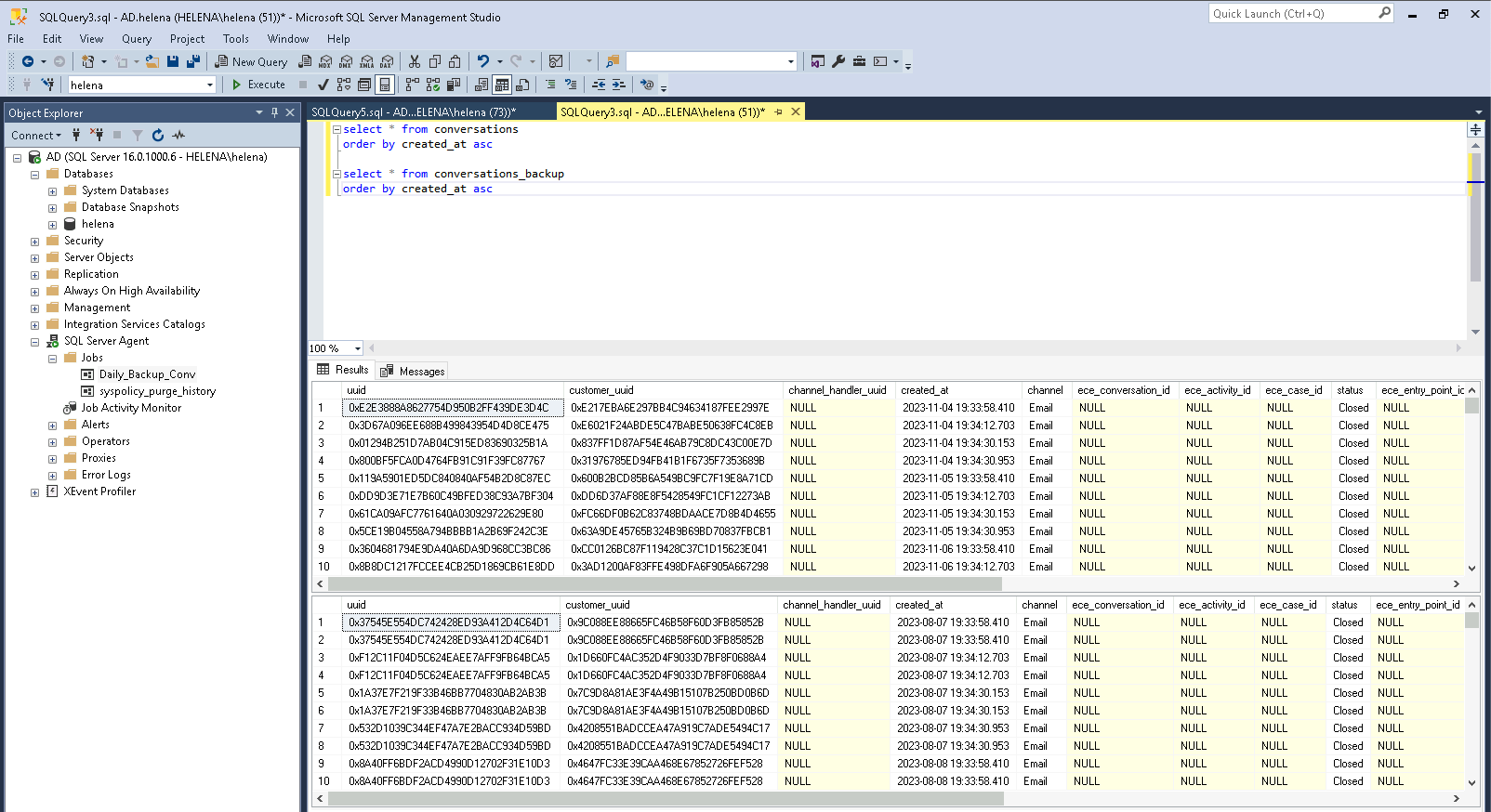Screen dimensions: 1491x812
Task: Open the Activity Monitor icon in Object Explorer
Action: pos(178,136)
